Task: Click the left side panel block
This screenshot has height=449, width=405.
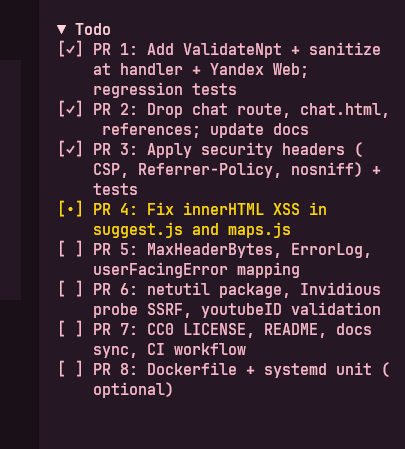Action: tap(10, 180)
